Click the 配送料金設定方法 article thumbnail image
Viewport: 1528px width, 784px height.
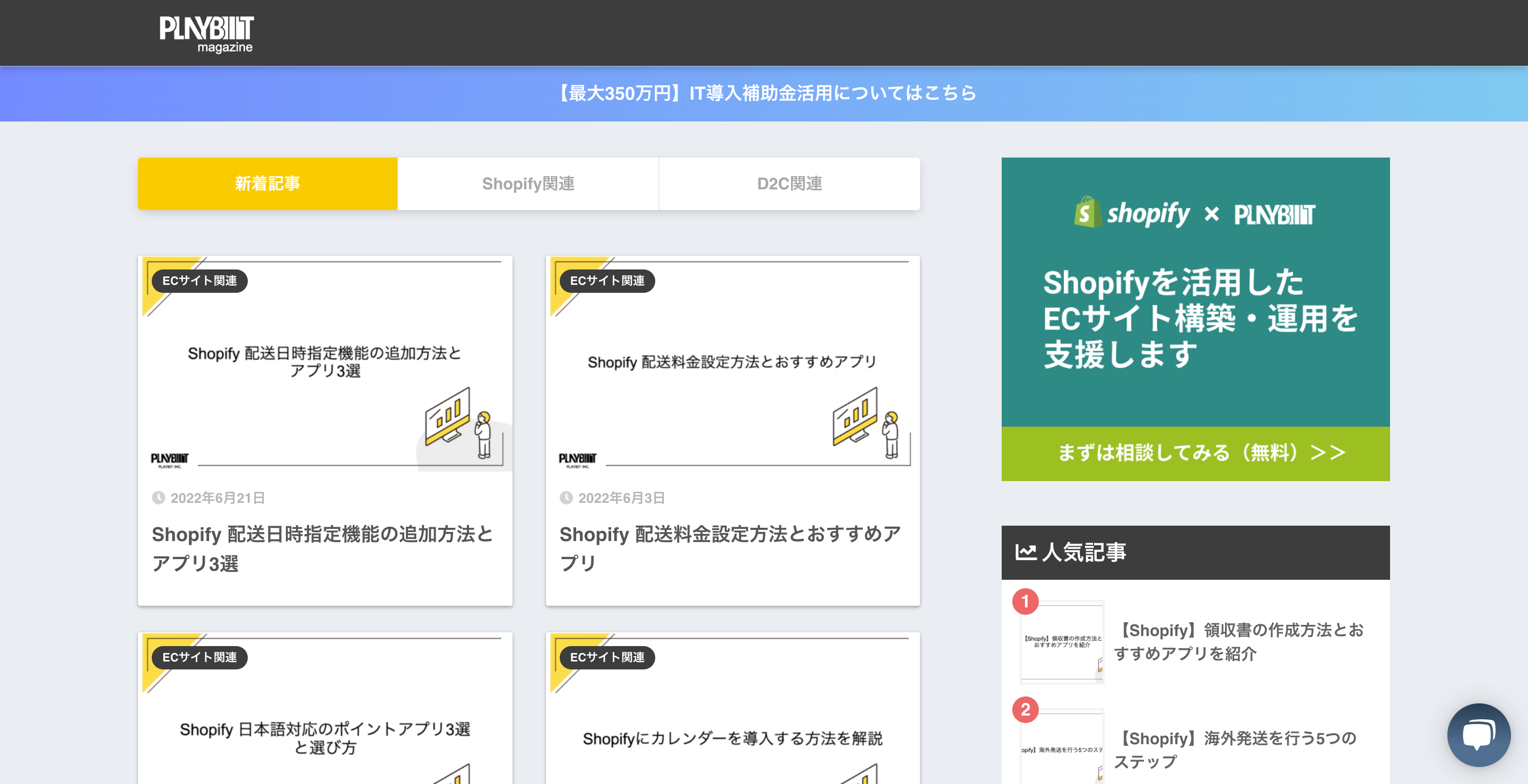click(x=733, y=363)
